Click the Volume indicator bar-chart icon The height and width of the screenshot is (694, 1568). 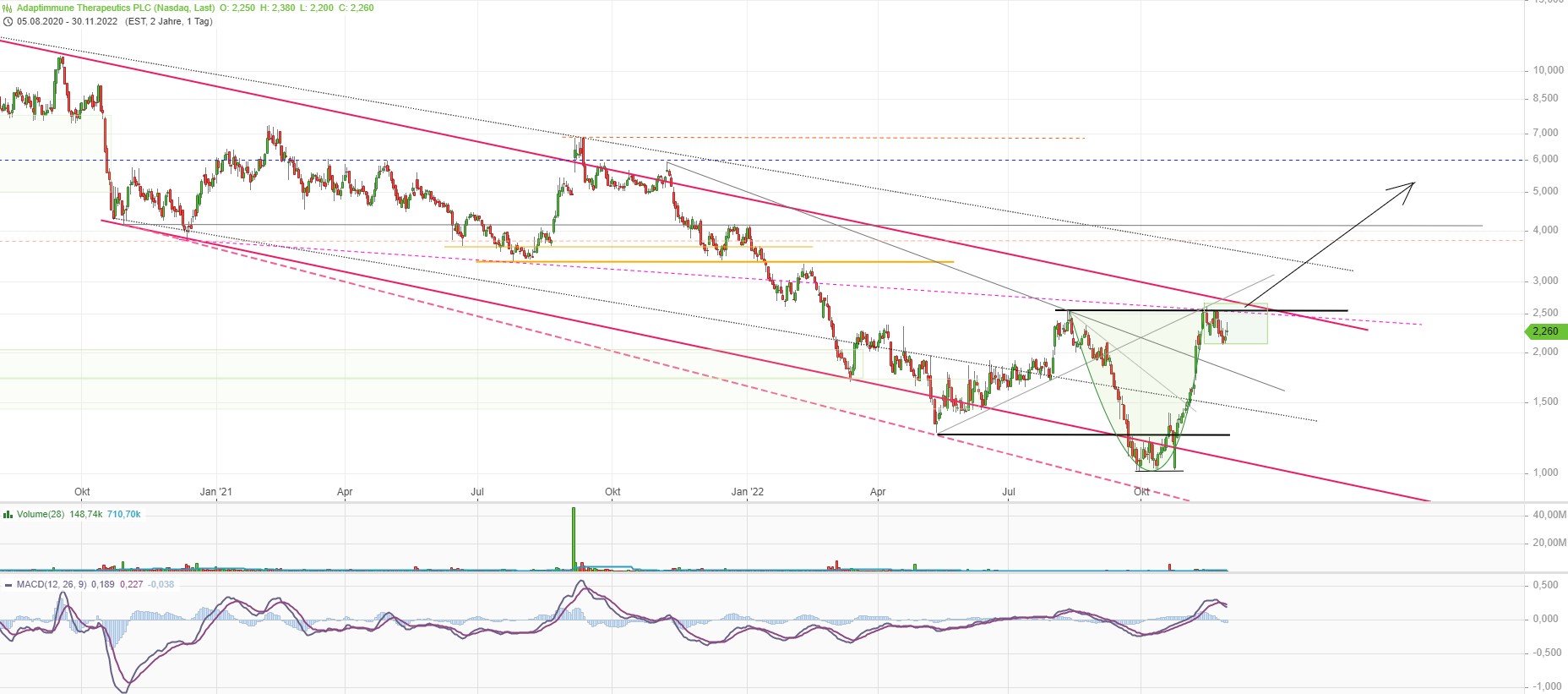[x=8, y=514]
